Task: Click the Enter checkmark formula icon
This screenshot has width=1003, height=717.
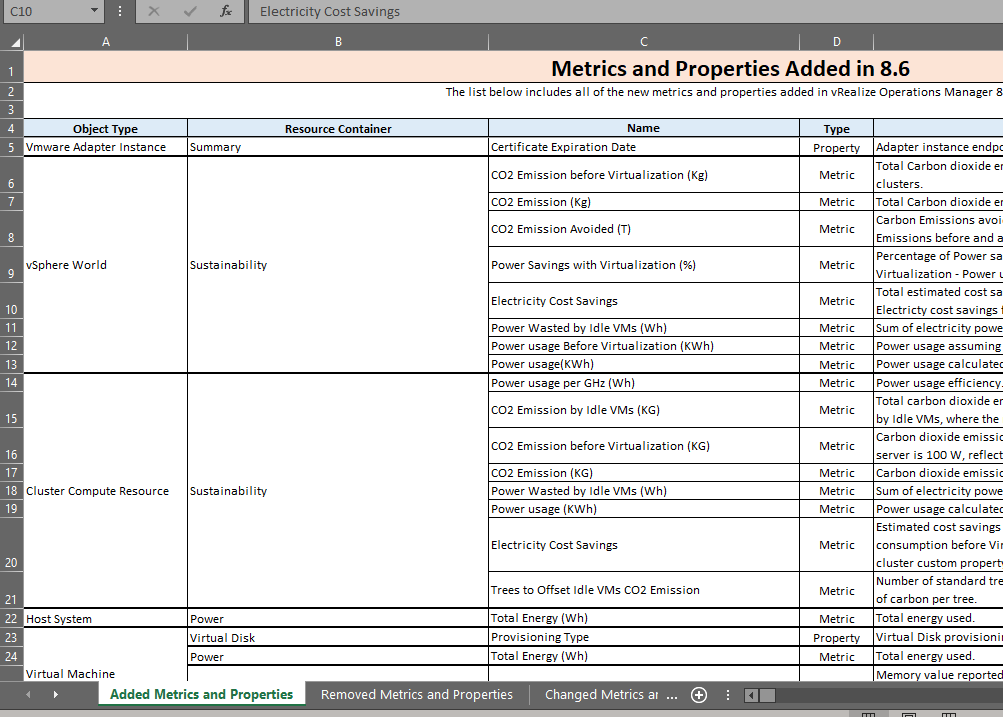Action: (190, 11)
